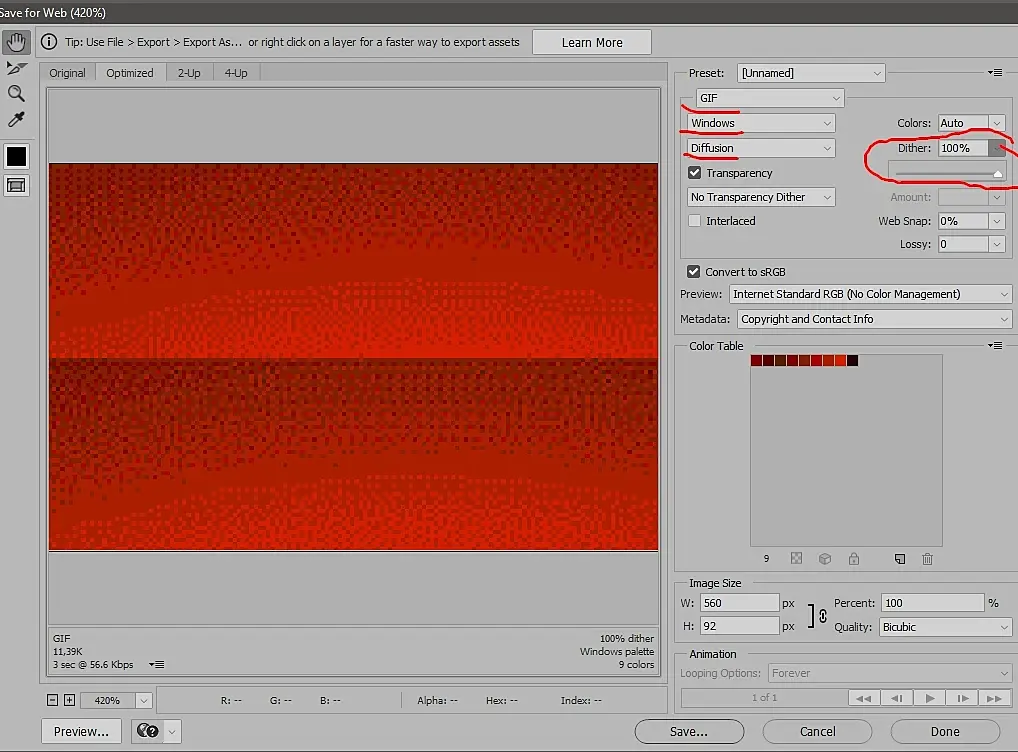Open the Diffusion dither method dropdown
Screen dimensions: 1018x752
(761, 148)
